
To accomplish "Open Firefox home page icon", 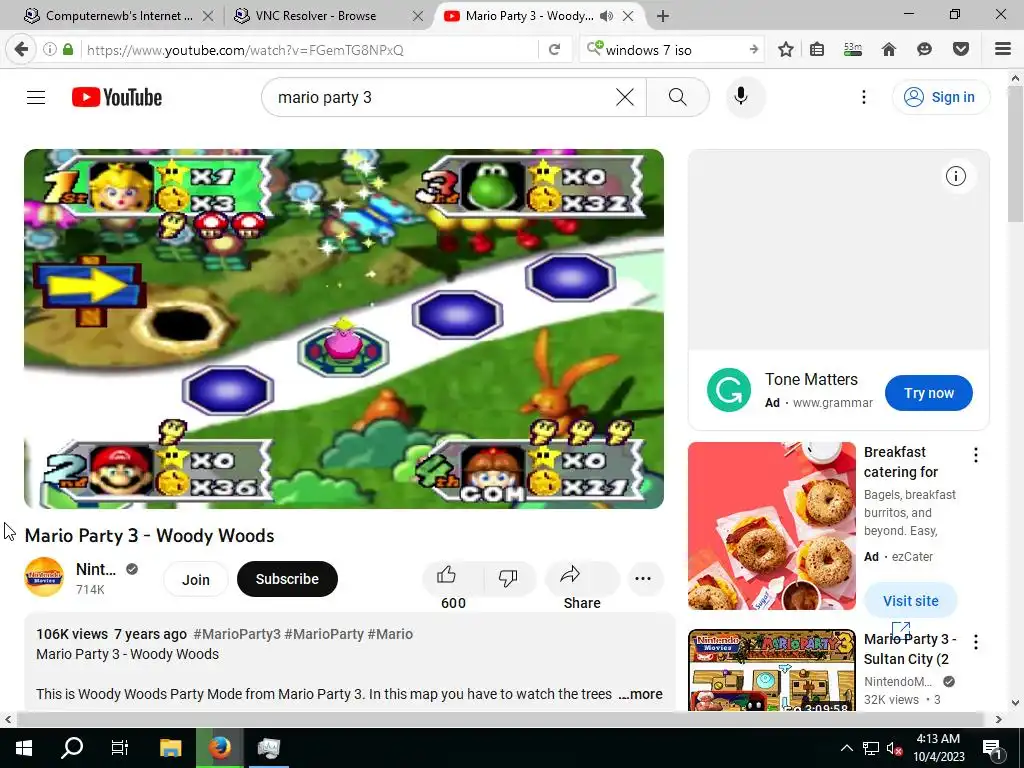I will 889,49.
